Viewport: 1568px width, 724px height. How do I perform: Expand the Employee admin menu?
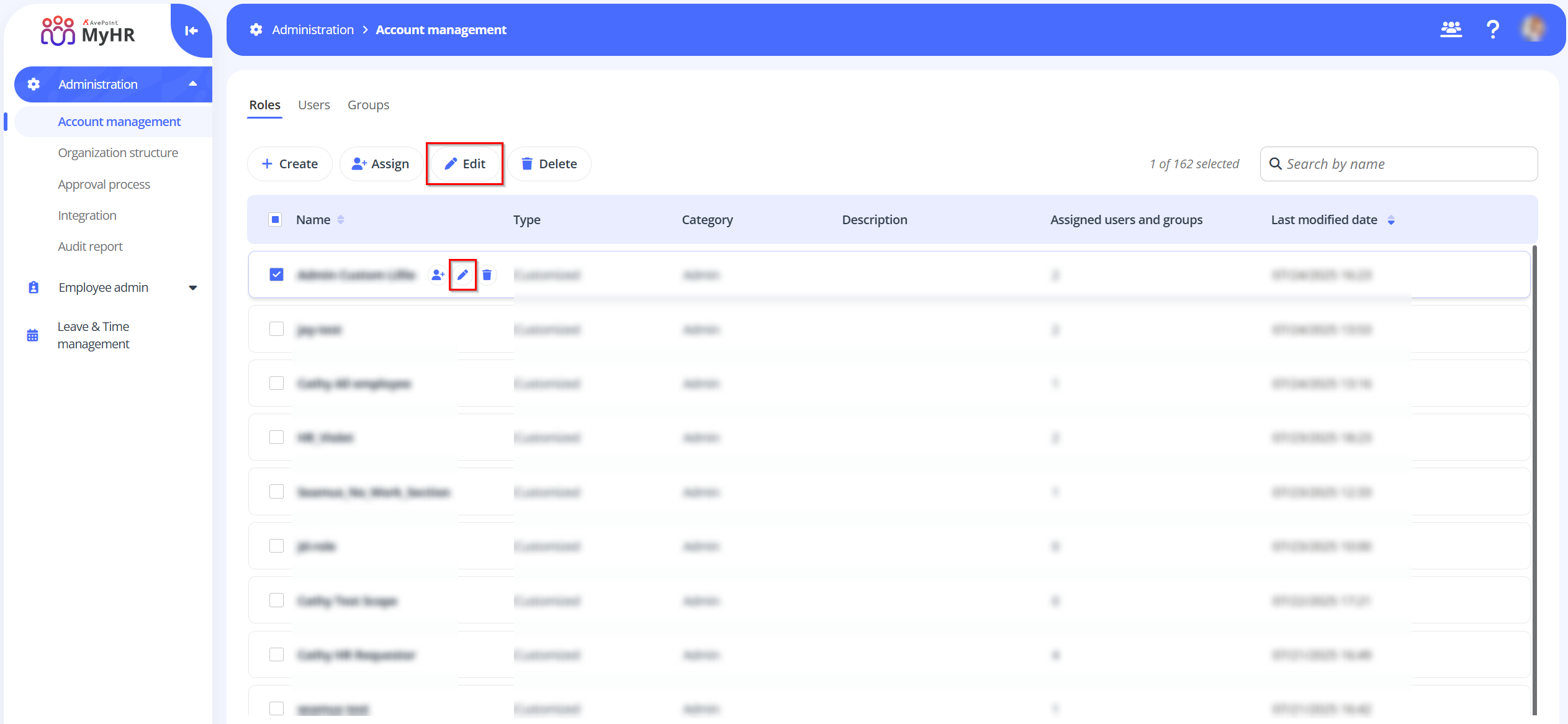[193, 287]
